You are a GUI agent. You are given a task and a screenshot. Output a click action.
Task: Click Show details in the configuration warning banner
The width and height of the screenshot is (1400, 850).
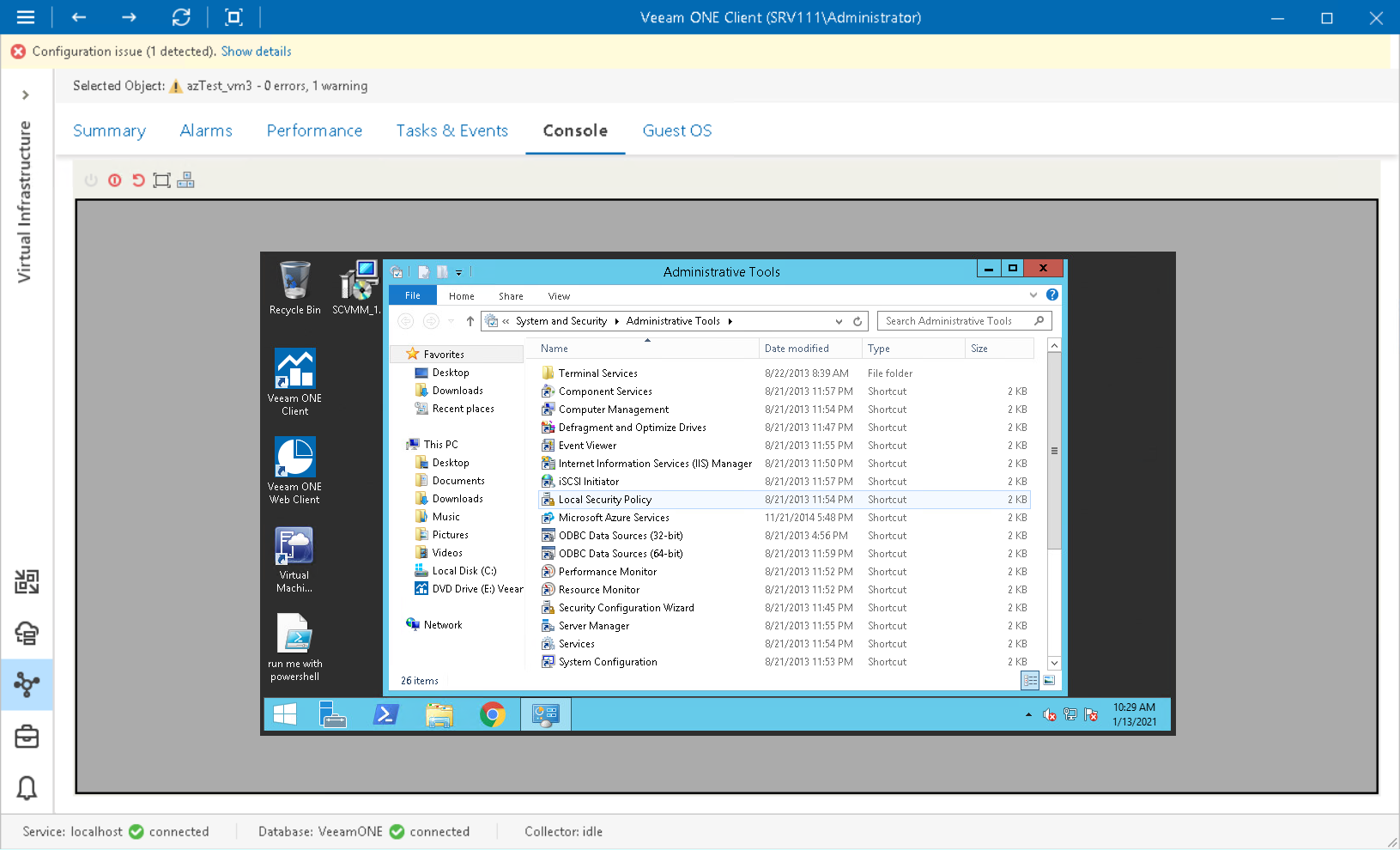pos(256,52)
